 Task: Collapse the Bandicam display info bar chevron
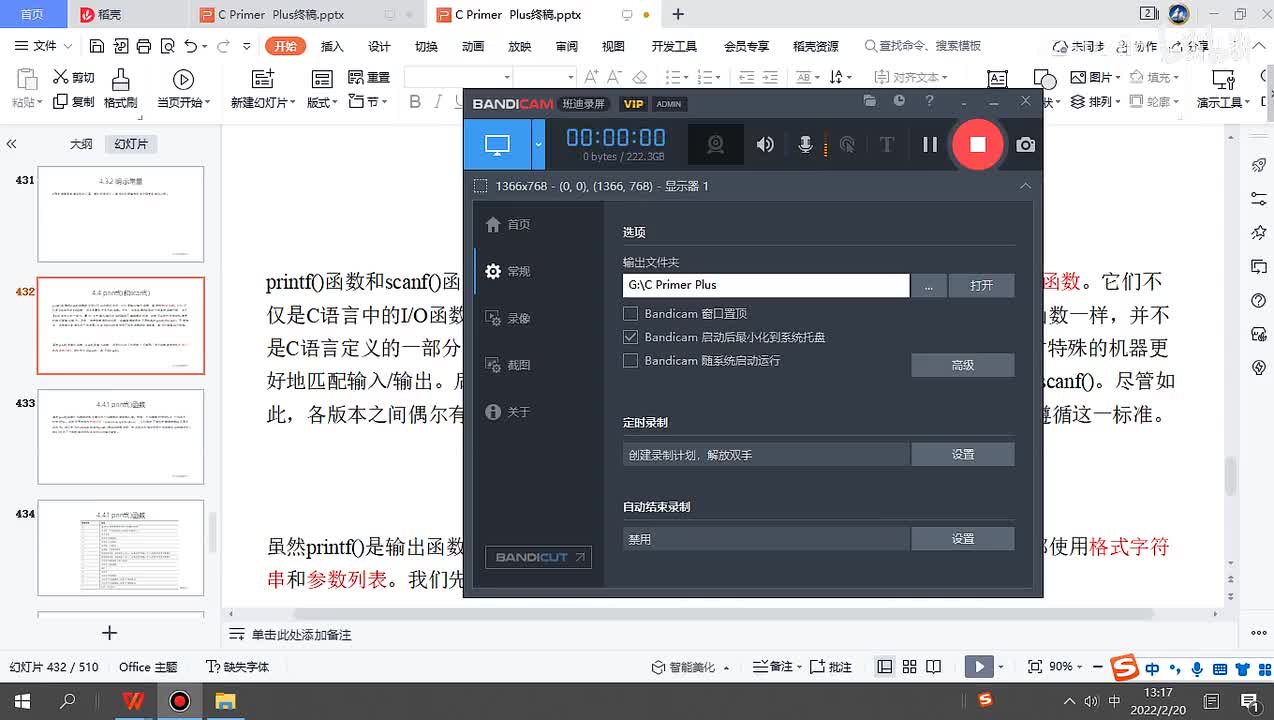[1025, 186]
